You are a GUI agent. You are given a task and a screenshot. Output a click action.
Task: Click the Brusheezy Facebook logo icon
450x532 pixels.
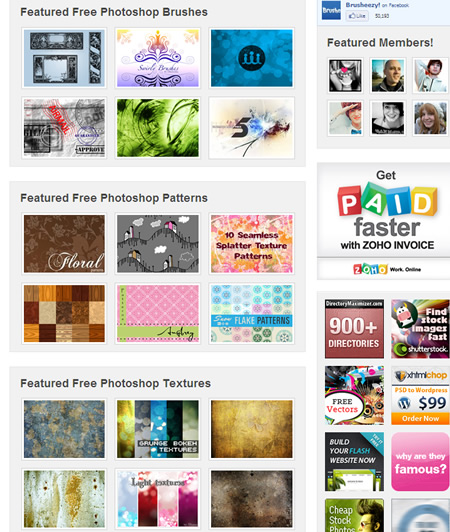coord(331,10)
